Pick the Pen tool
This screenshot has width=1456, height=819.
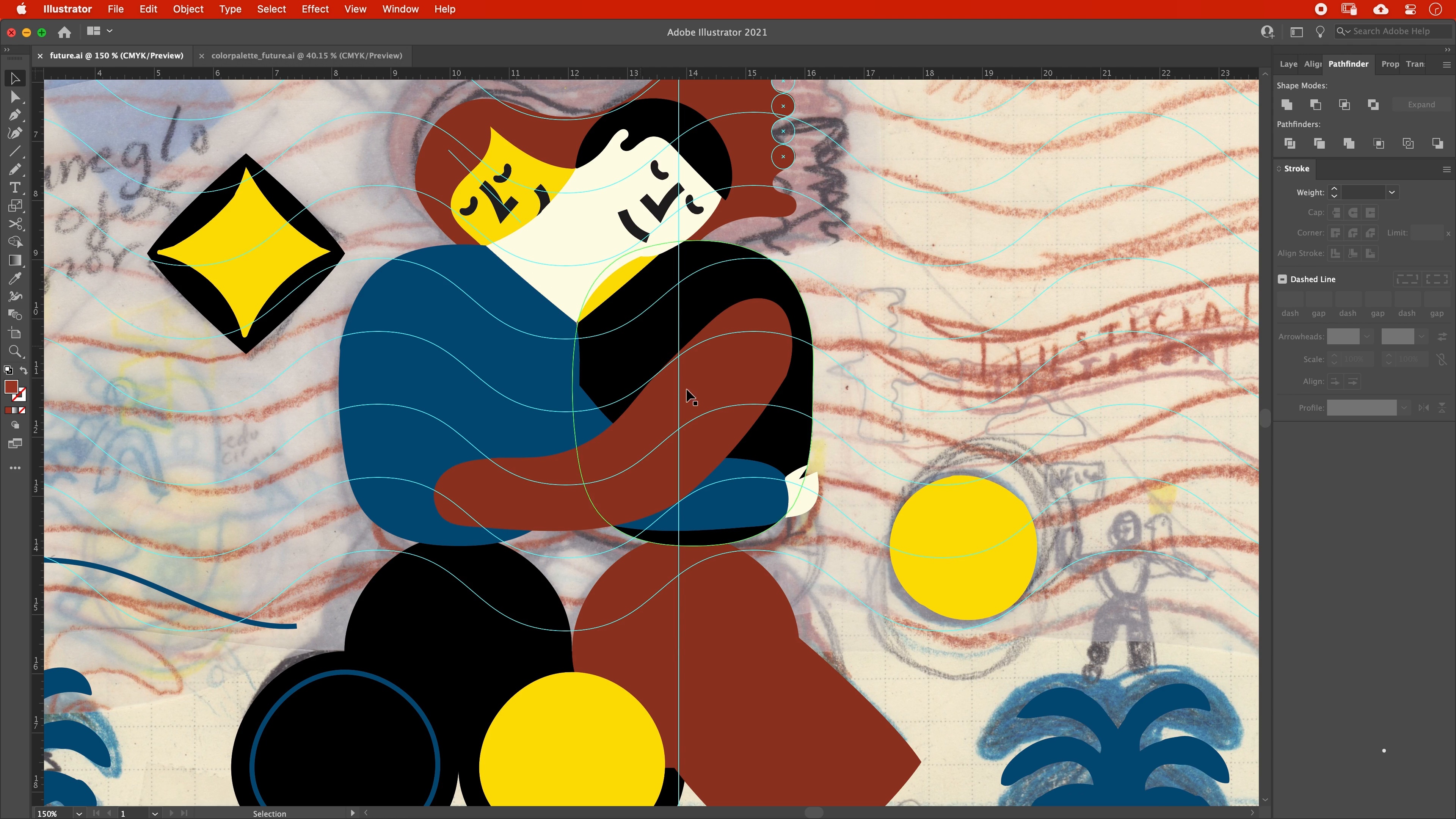click(x=15, y=115)
